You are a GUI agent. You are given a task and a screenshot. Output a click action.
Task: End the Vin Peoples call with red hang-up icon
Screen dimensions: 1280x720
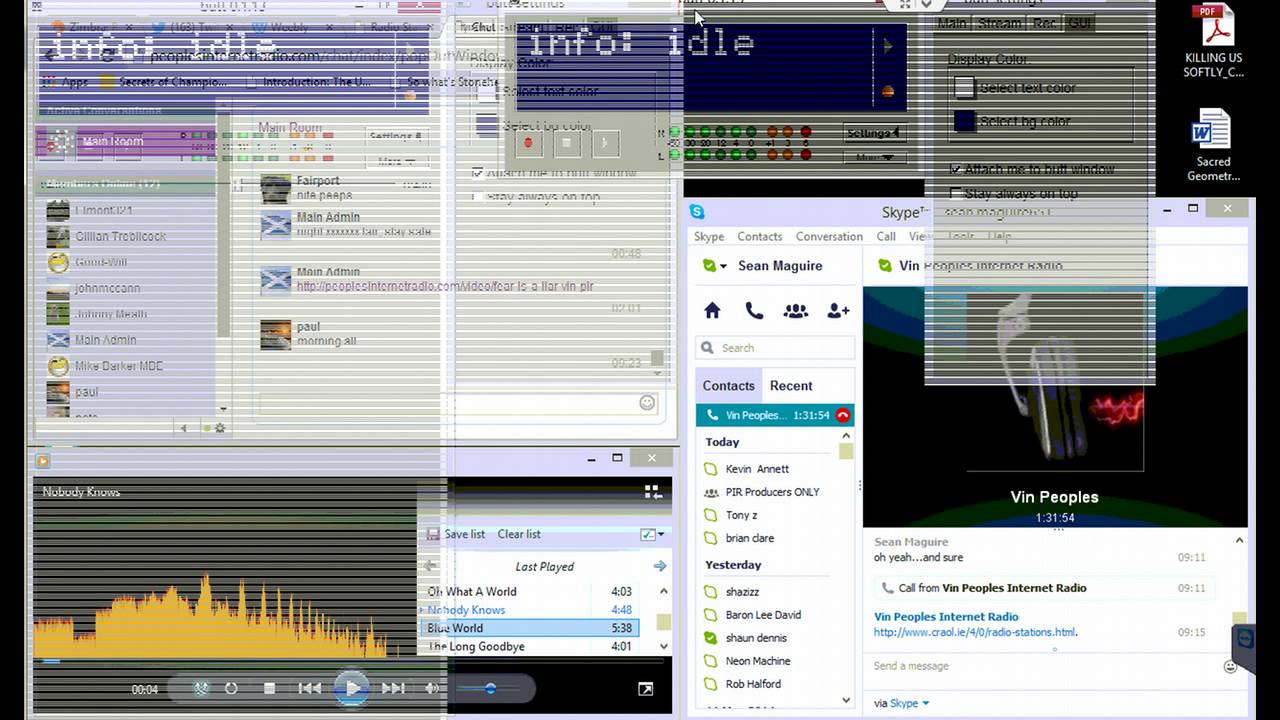[x=843, y=415]
